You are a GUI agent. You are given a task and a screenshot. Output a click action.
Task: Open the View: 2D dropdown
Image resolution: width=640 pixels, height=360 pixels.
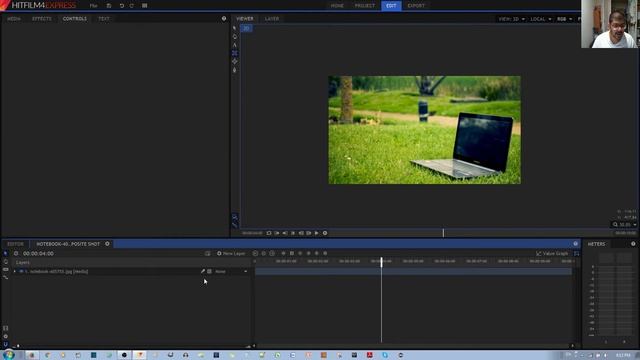(511, 19)
